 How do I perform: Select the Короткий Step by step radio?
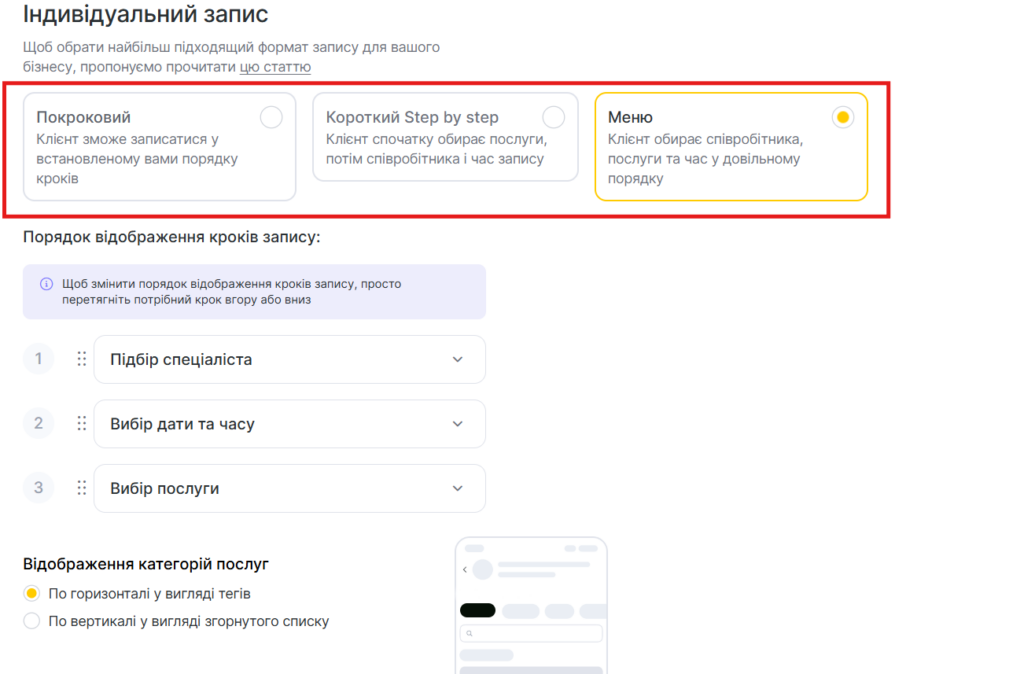(553, 118)
